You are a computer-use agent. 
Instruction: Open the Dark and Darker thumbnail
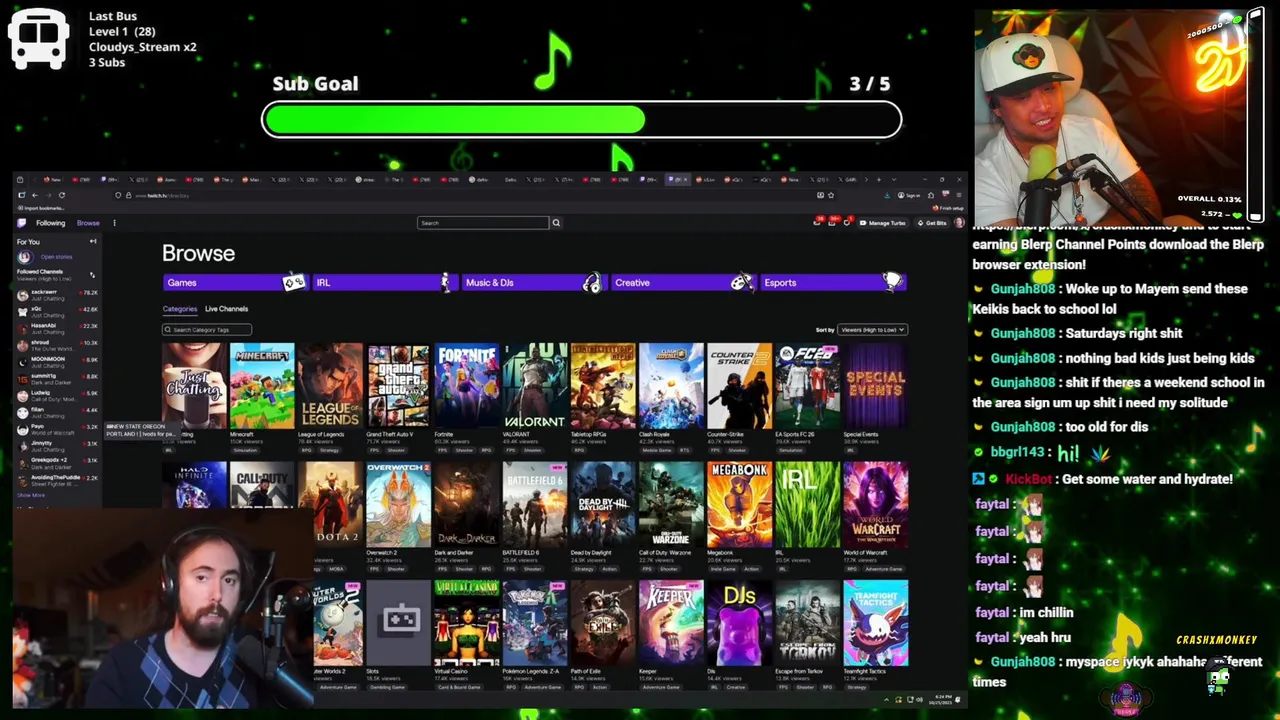pos(466,505)
